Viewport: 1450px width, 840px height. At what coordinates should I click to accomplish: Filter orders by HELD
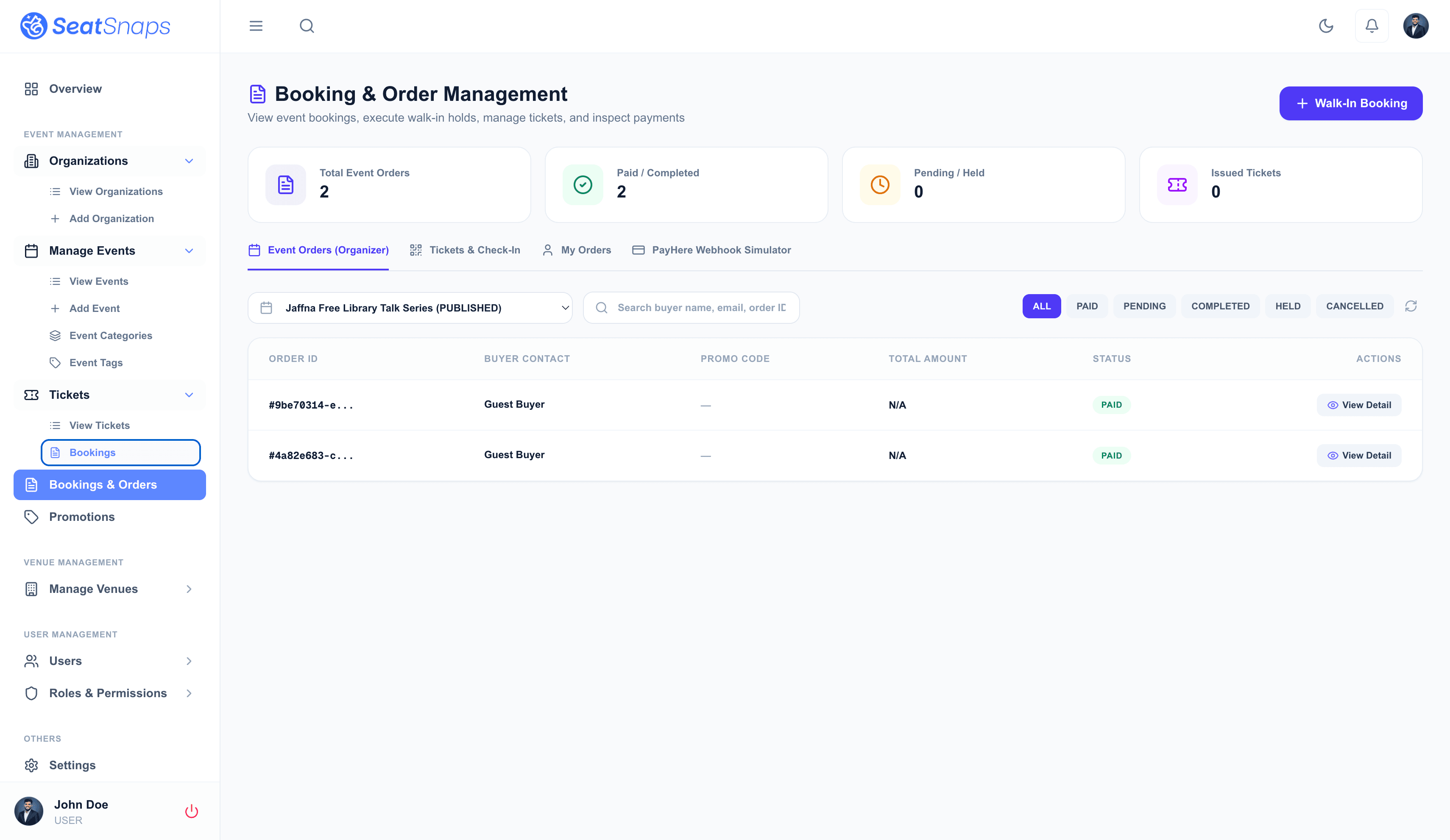[x=1288, y=306]
